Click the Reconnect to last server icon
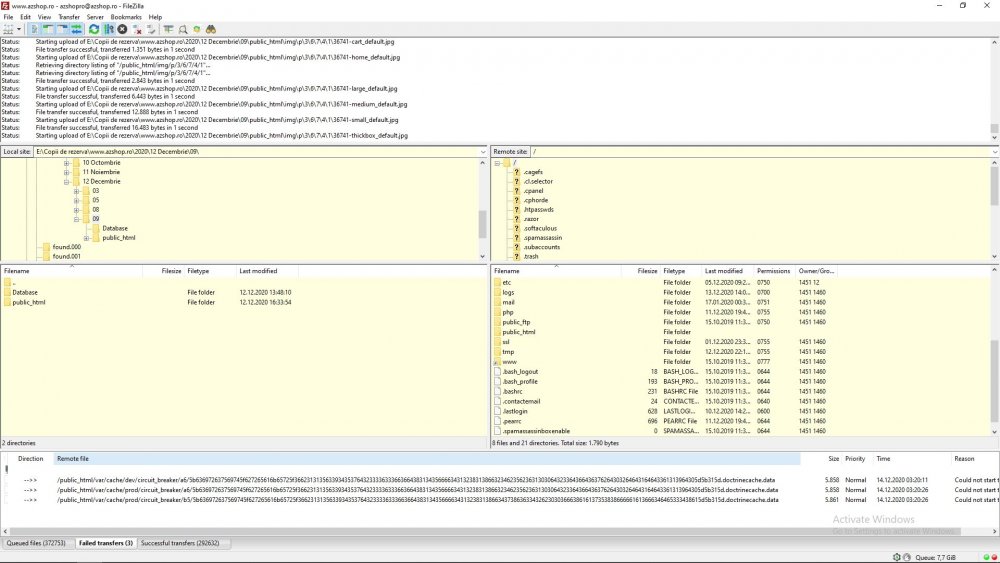The width and height of the screenshot is (1000, 563). [x=151, y=29]
